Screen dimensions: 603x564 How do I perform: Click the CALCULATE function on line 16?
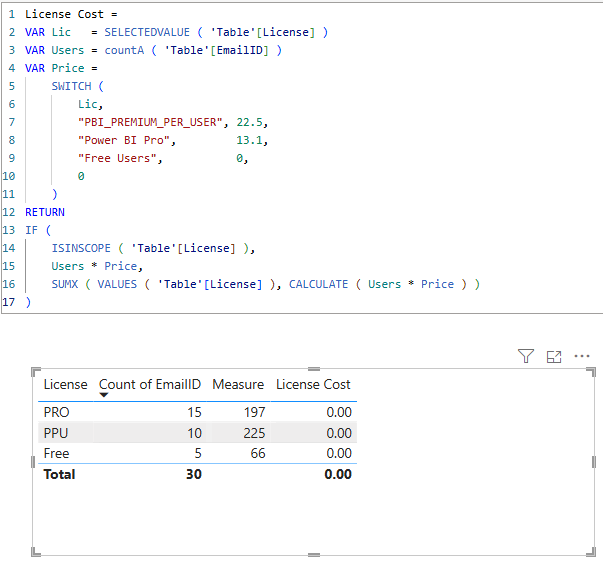pyautogui.click(x=318, y=284)
